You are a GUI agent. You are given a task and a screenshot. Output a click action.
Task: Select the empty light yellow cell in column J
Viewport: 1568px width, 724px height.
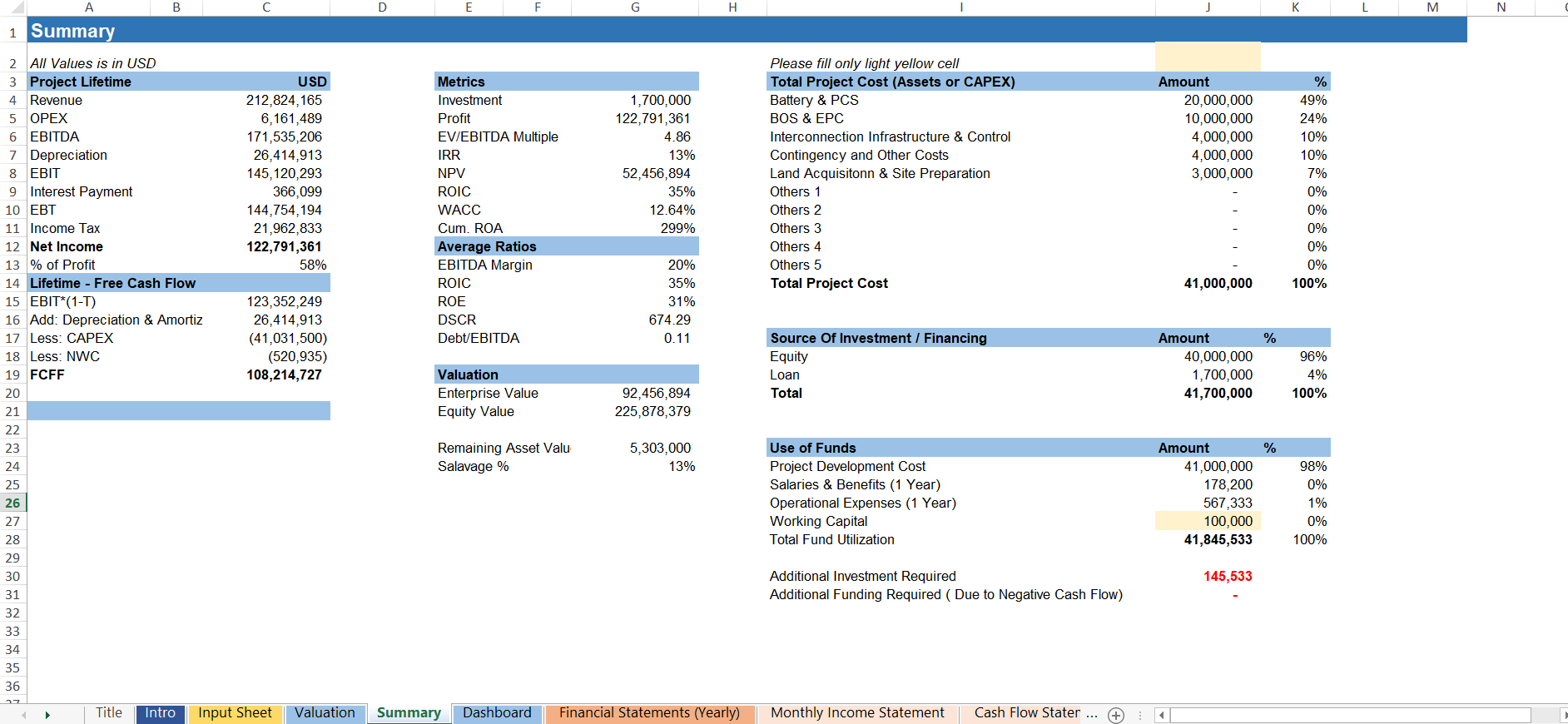pos(1208,57)
